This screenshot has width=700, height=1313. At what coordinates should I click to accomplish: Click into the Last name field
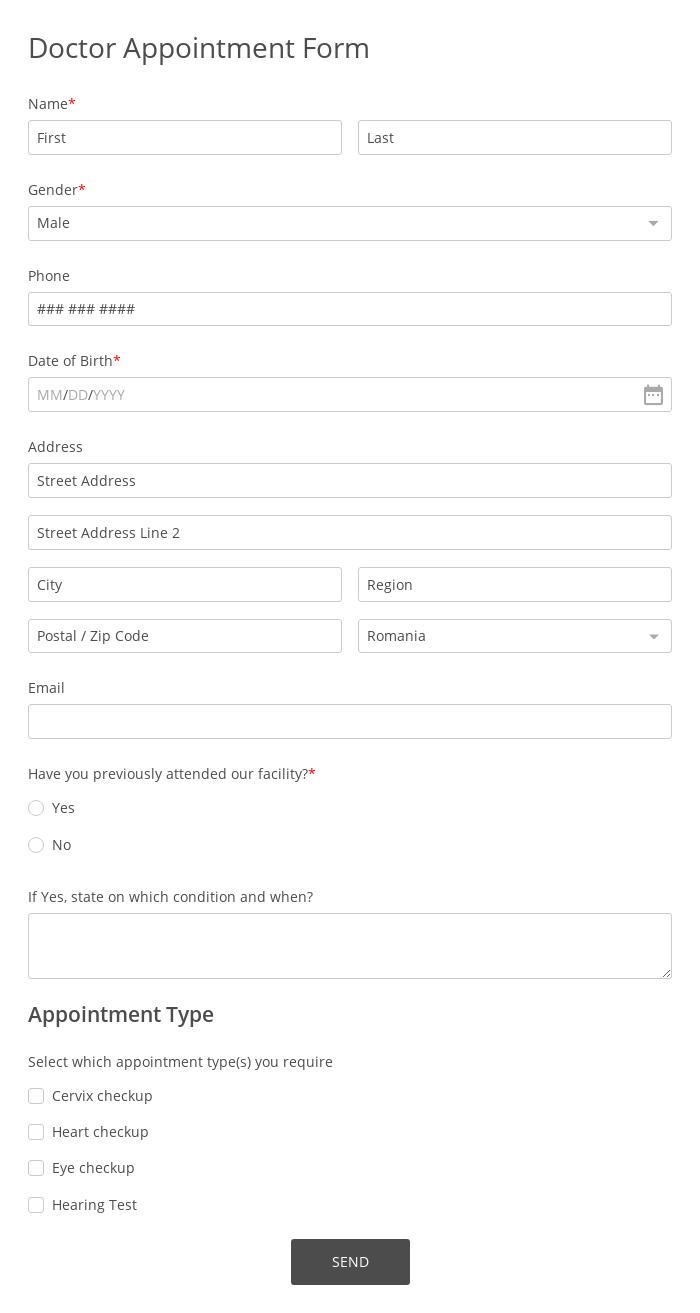tap(515, 138)
